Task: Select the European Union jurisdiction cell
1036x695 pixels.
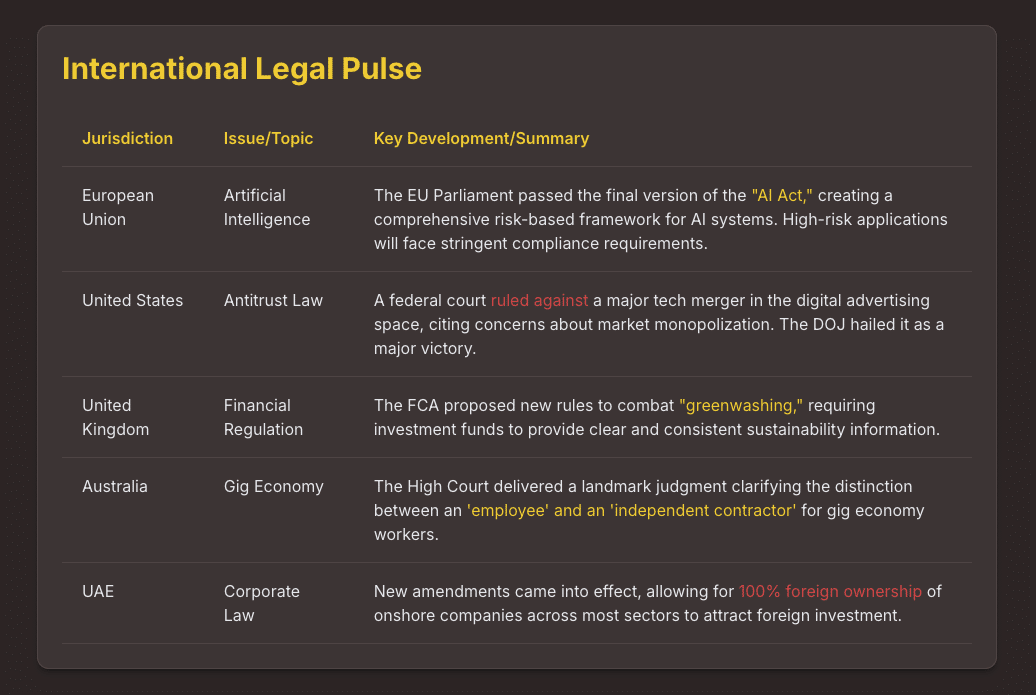Action: pyautogui.click(x=118, y=207)
